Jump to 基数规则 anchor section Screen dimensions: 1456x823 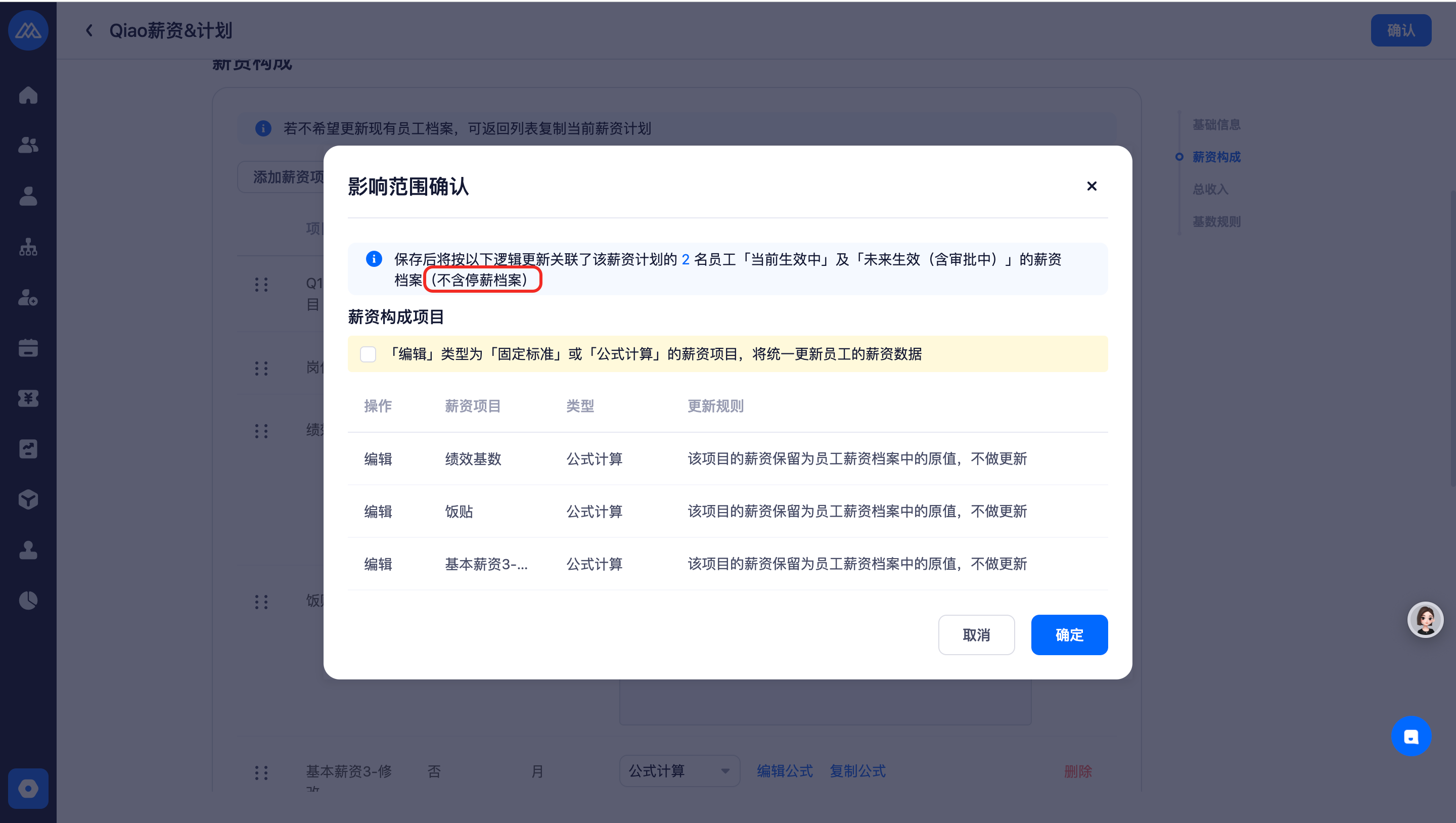coord(1216,221)
